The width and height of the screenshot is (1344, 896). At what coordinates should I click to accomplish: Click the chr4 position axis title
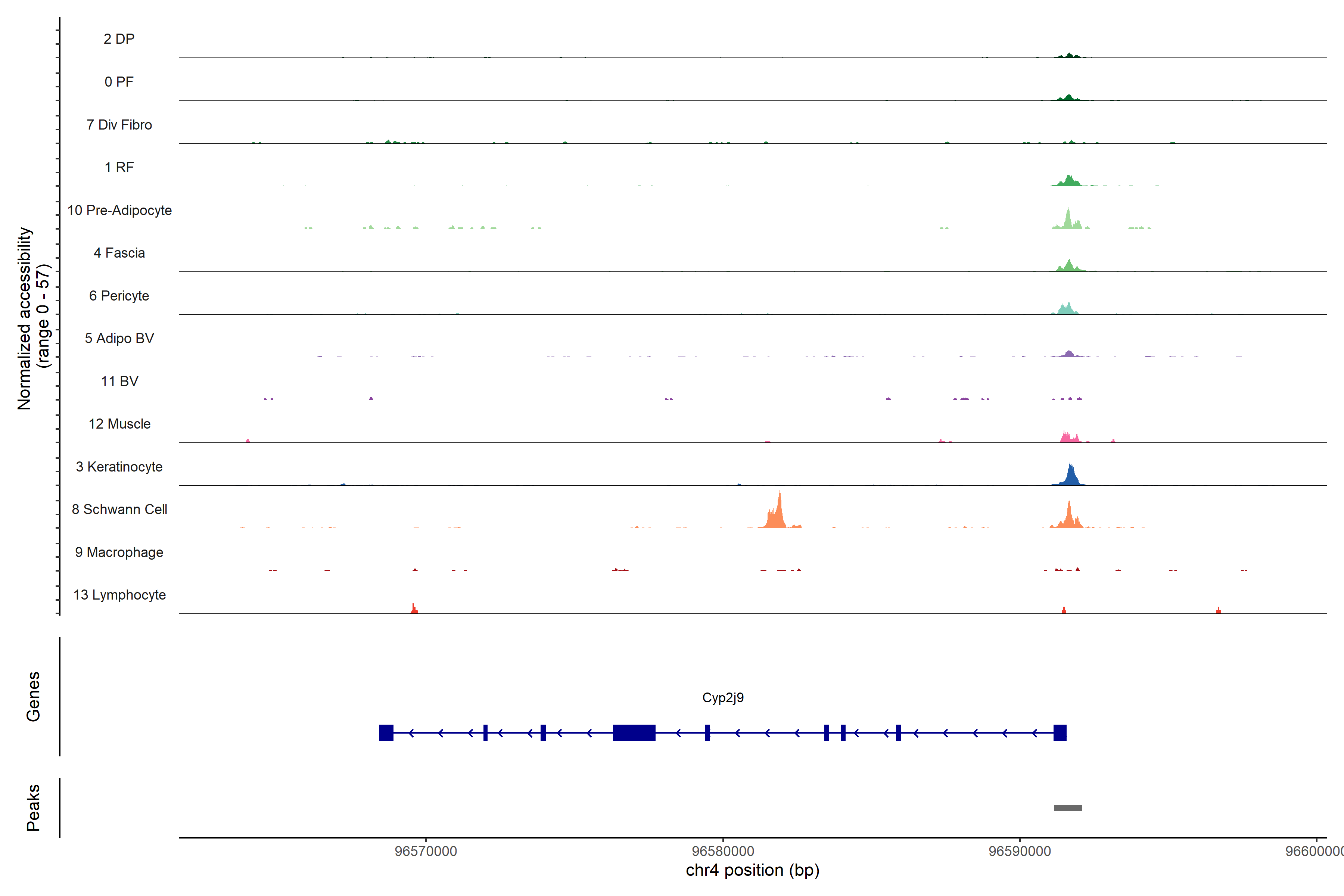(752, 870)
